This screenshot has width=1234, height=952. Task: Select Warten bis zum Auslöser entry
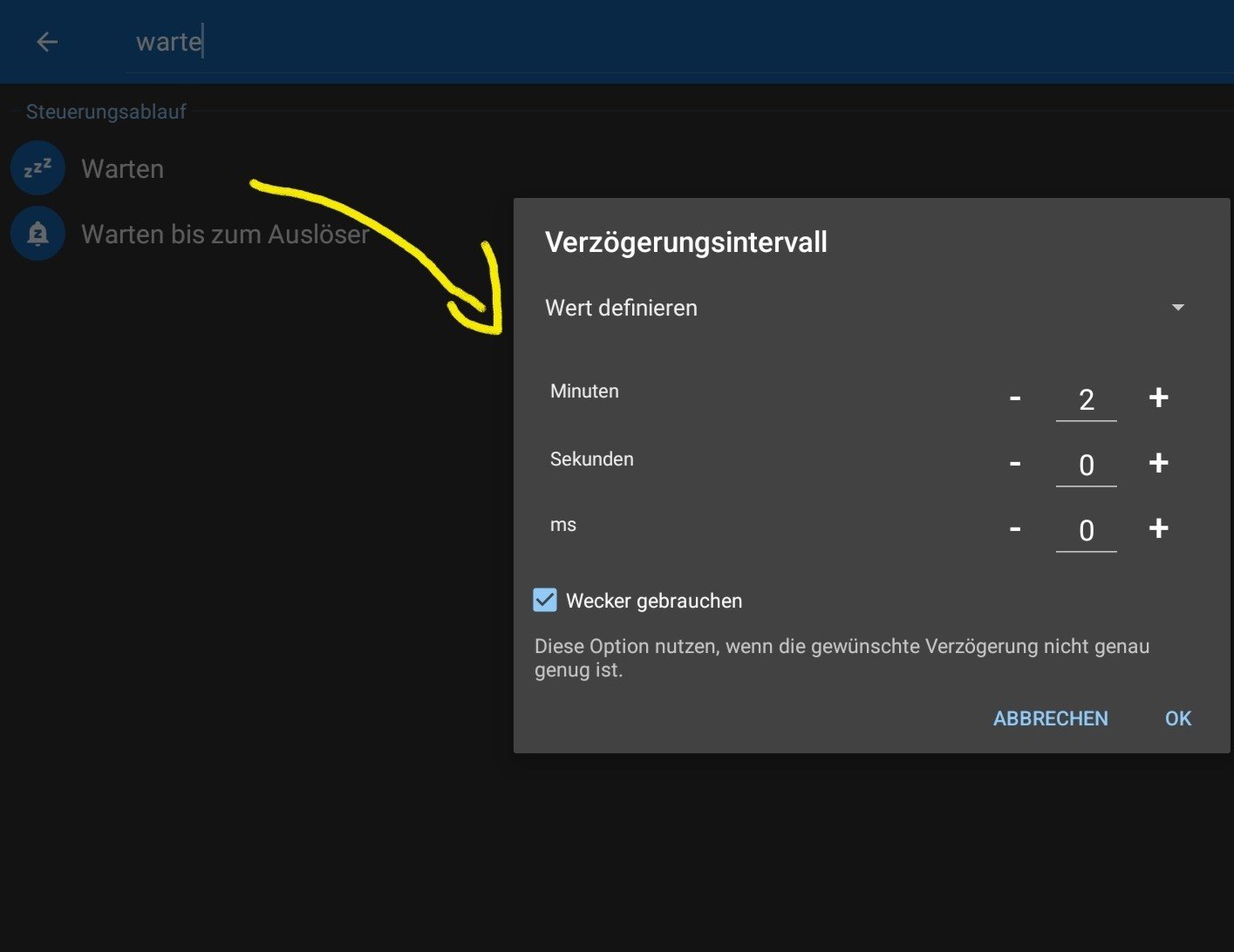pyautogui.click(x=224, y=235)
